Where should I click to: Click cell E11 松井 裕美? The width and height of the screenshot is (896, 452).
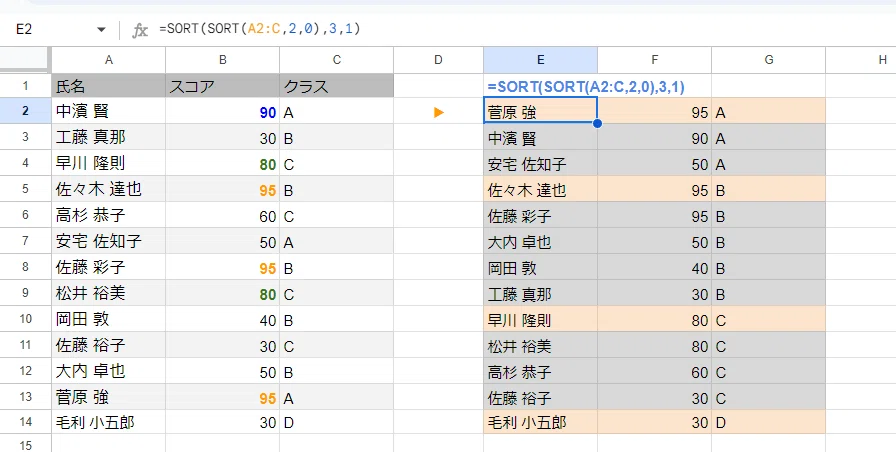point(541,346)
